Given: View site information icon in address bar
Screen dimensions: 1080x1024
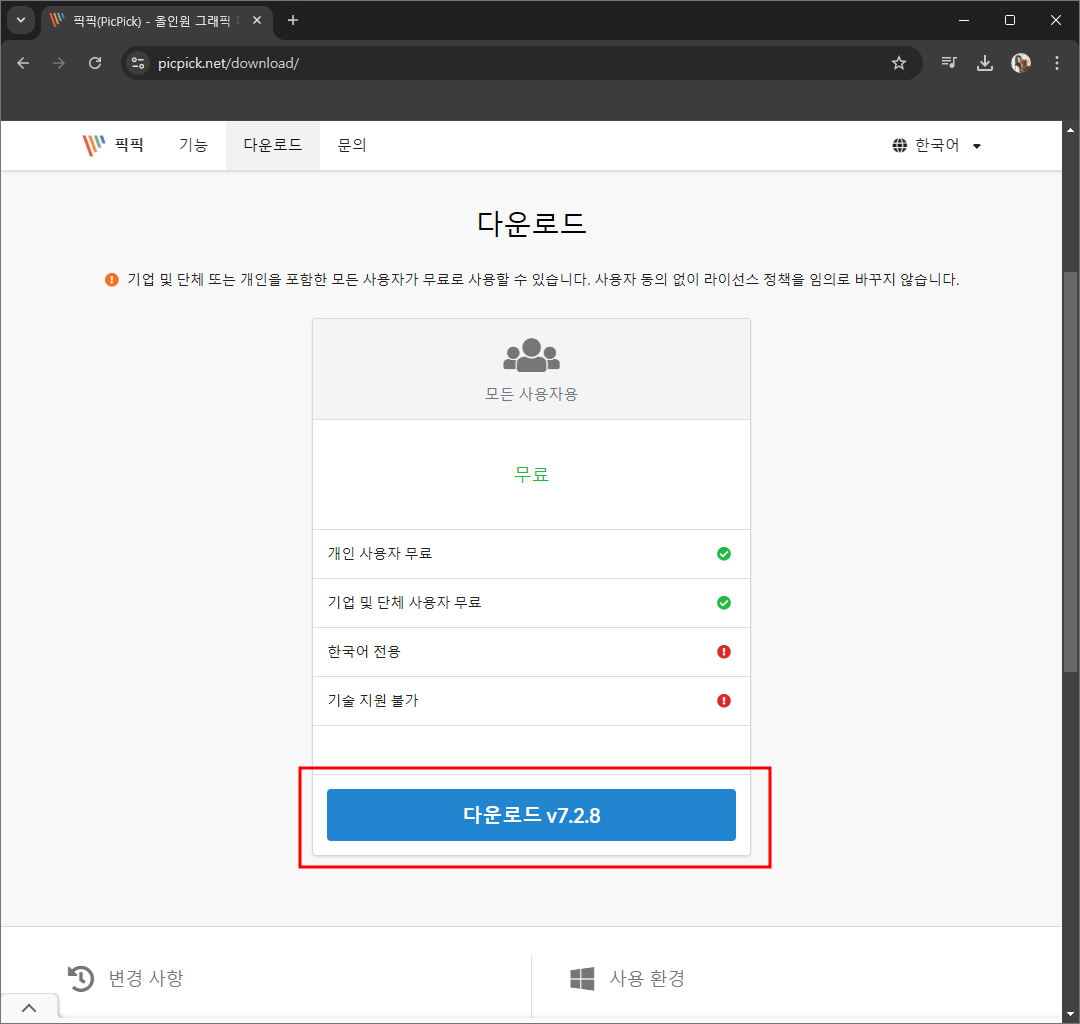Looking at the screenshot, I should point(138,63).
